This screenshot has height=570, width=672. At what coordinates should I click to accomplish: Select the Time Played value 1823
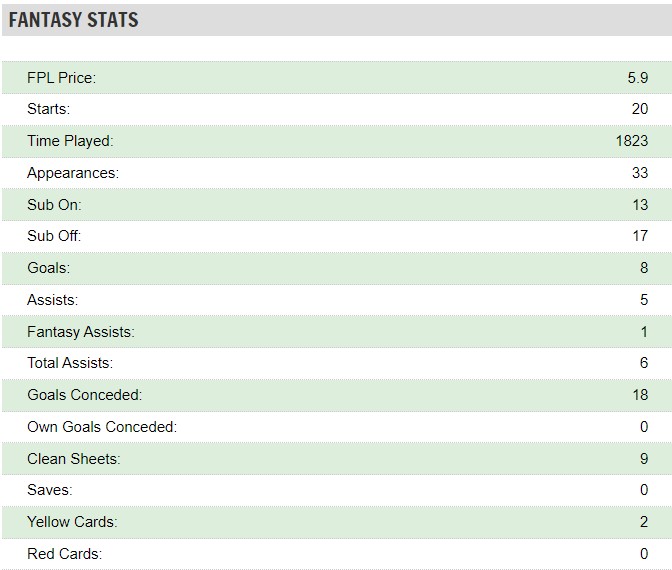coord(632,141)
